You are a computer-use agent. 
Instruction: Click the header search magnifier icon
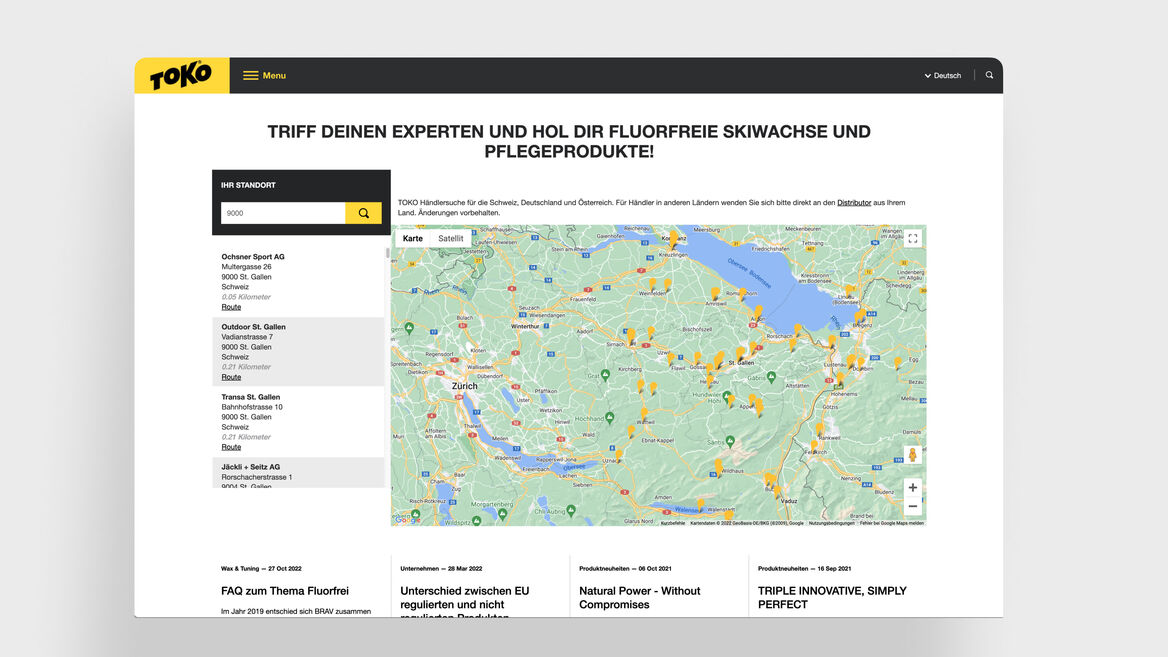click(x=989, y=75)
